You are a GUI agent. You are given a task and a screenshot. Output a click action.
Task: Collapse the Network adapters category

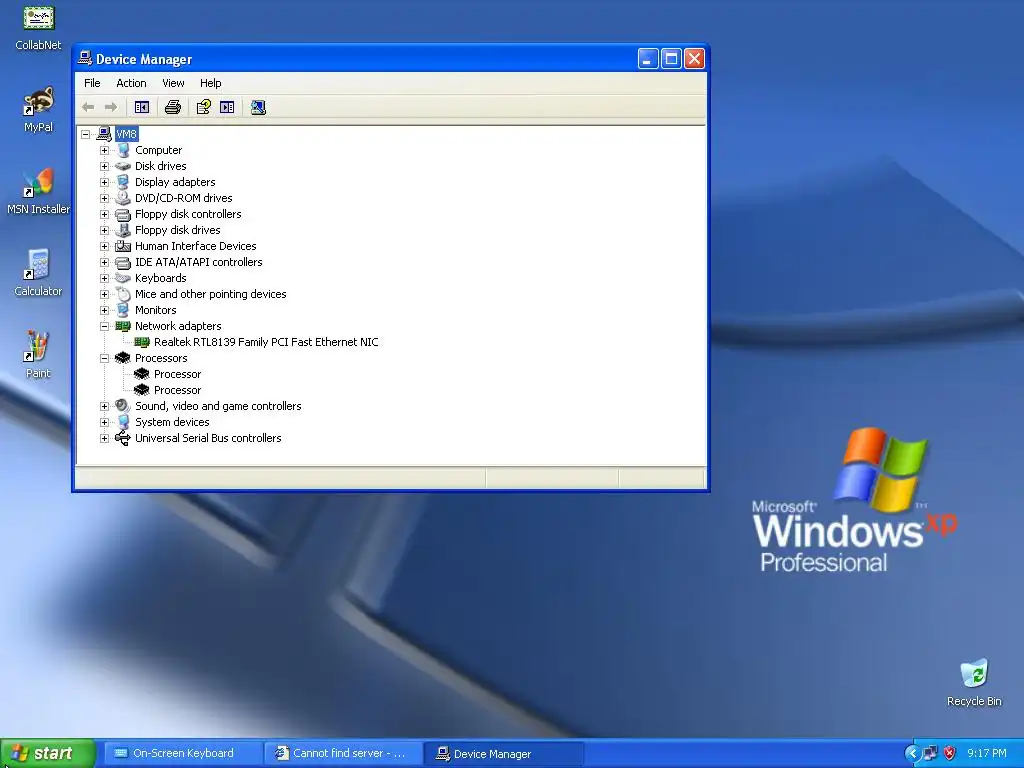(104, 327)
